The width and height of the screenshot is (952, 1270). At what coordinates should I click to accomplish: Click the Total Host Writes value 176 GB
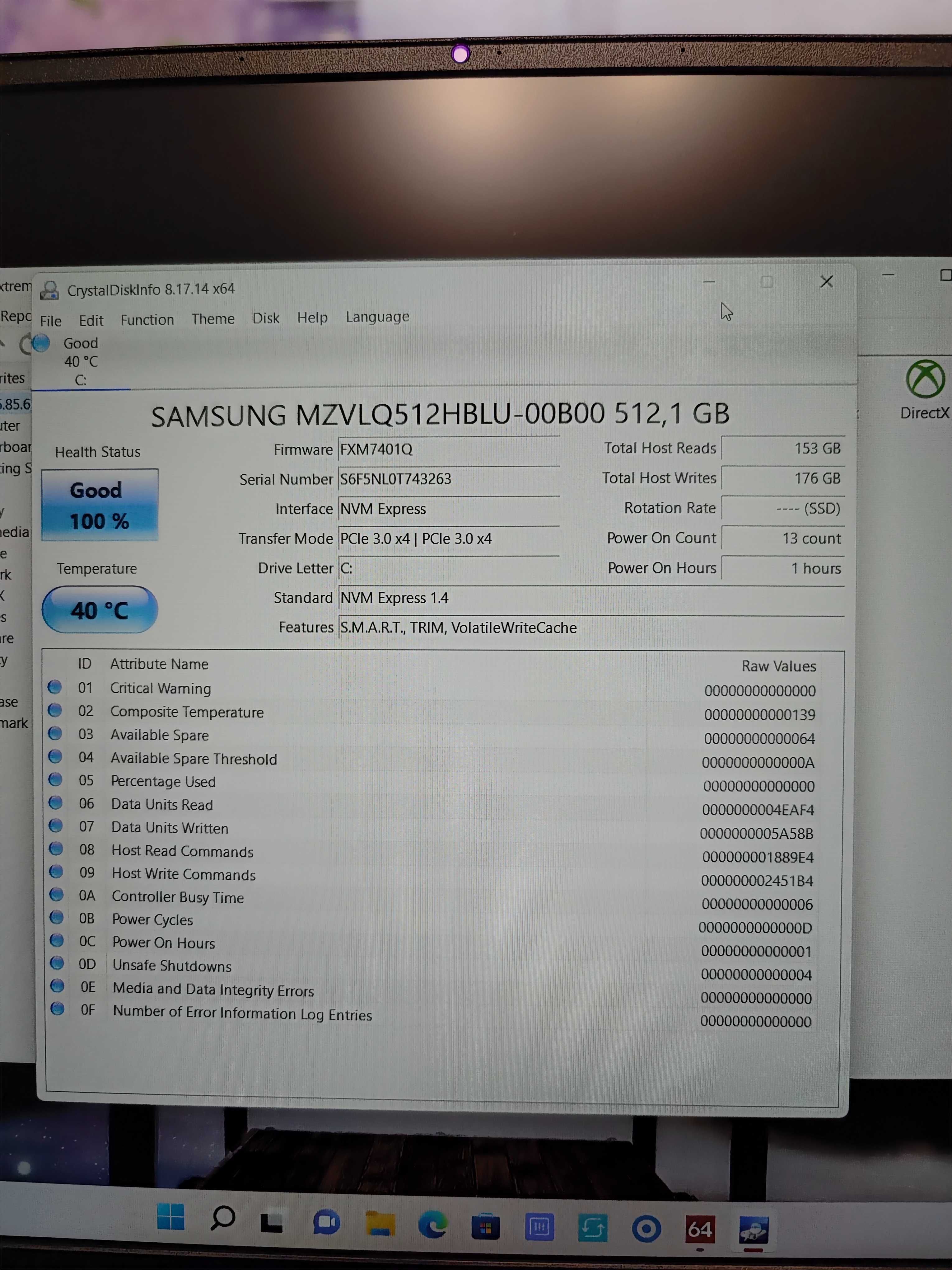coord(783,478)
